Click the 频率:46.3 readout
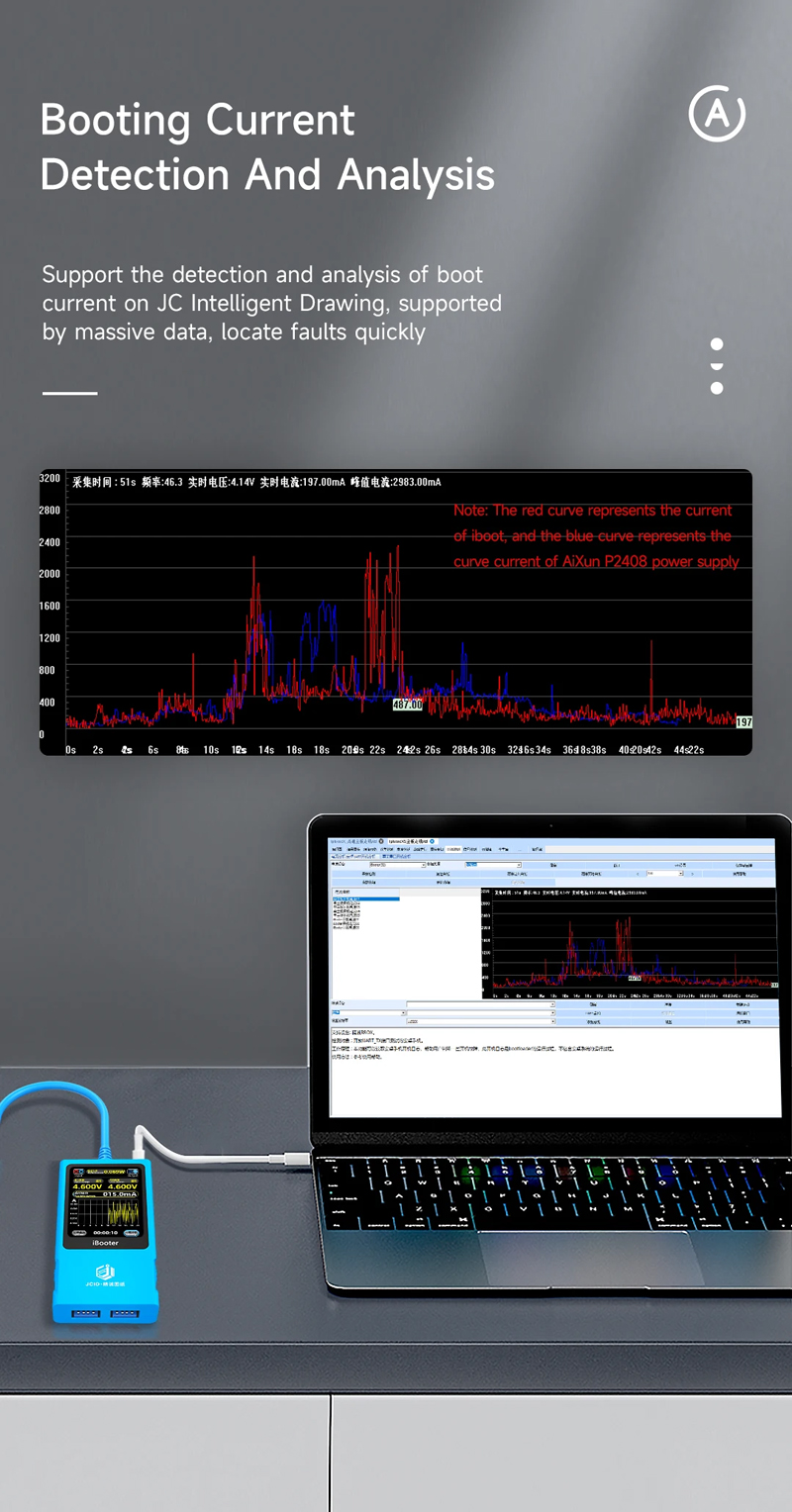Screen dimensions: 792x1512 pyautogui.click(x=162, y=482)
